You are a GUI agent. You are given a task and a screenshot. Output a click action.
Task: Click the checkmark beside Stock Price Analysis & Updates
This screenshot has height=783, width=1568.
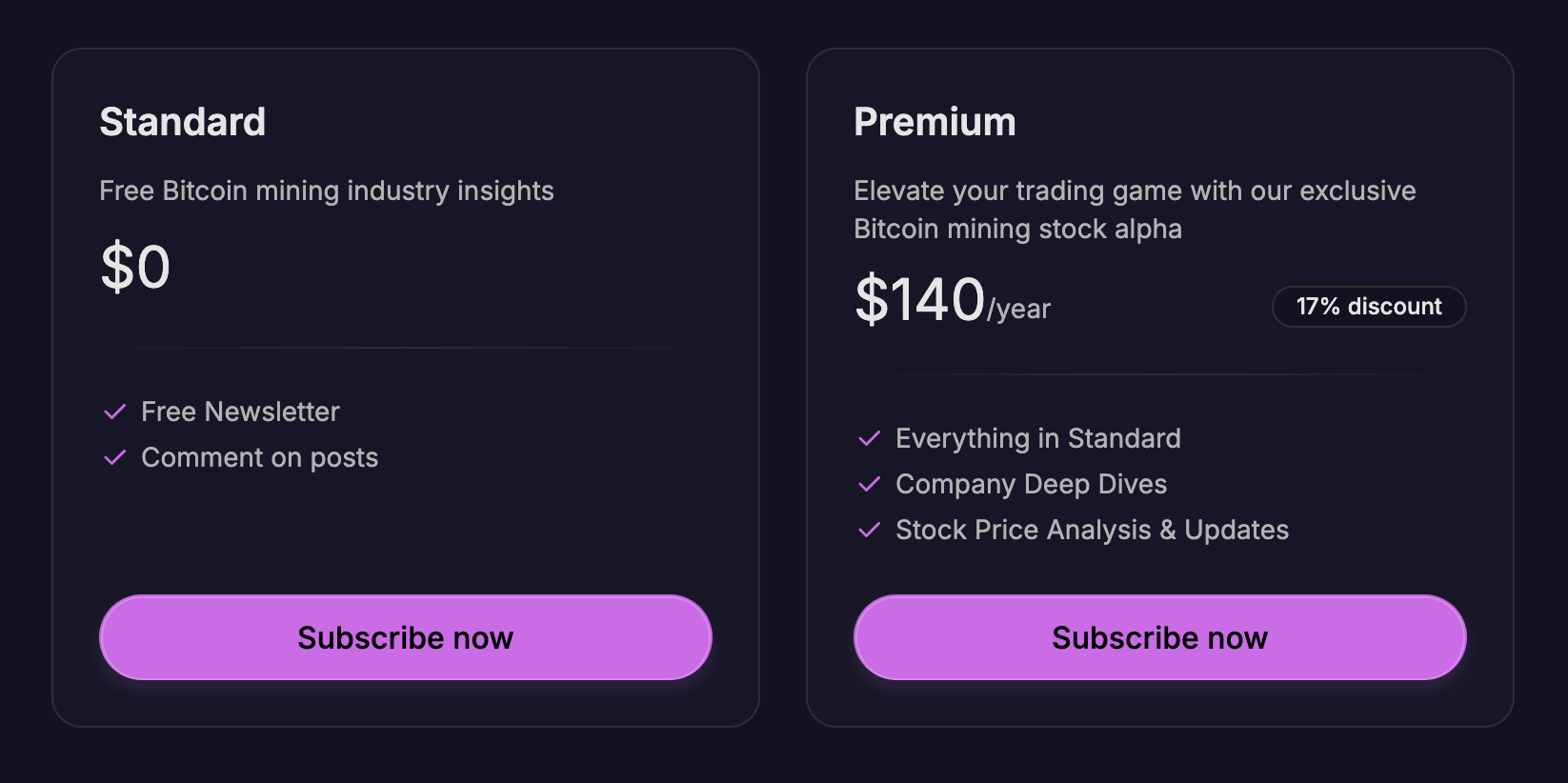(870, 530)
